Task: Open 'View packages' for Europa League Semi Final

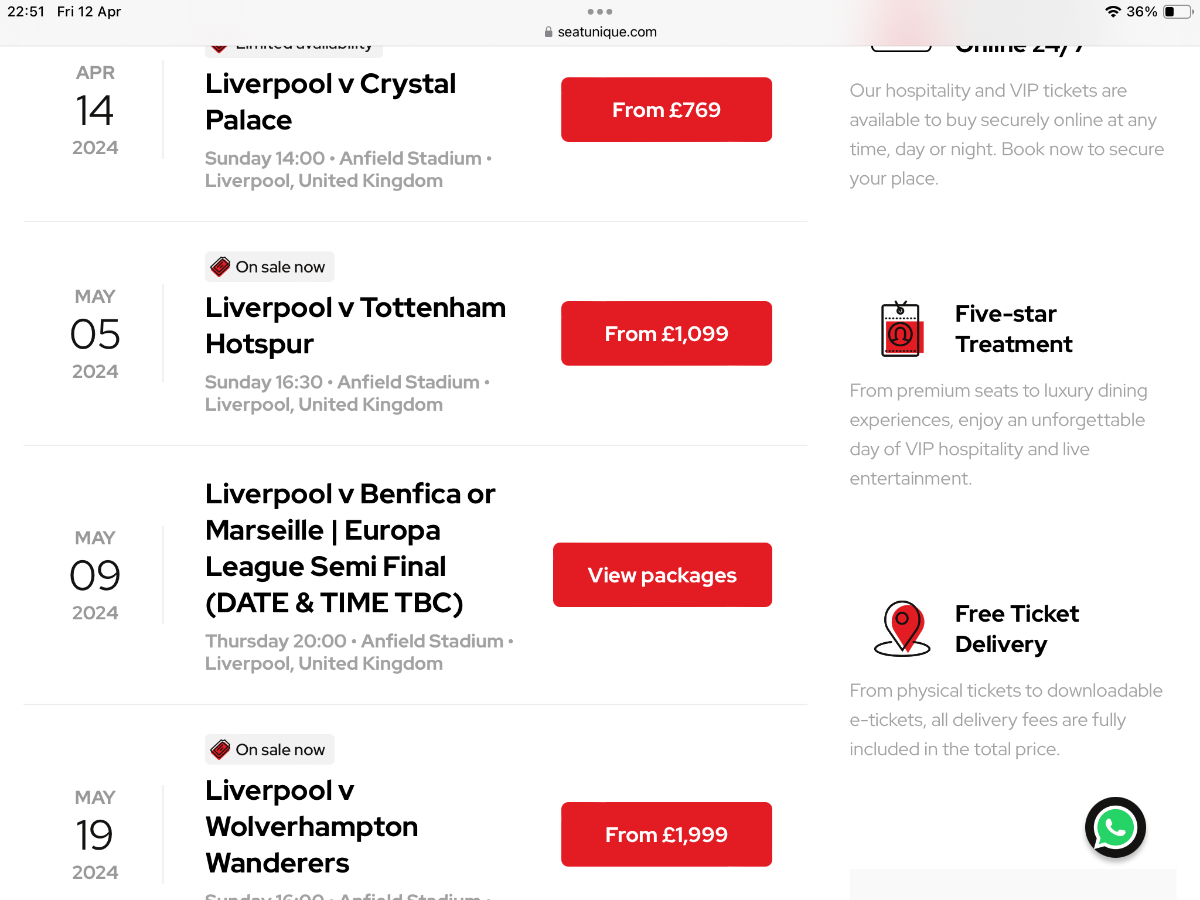Action: pyautogui.click(x=662, y=575)
